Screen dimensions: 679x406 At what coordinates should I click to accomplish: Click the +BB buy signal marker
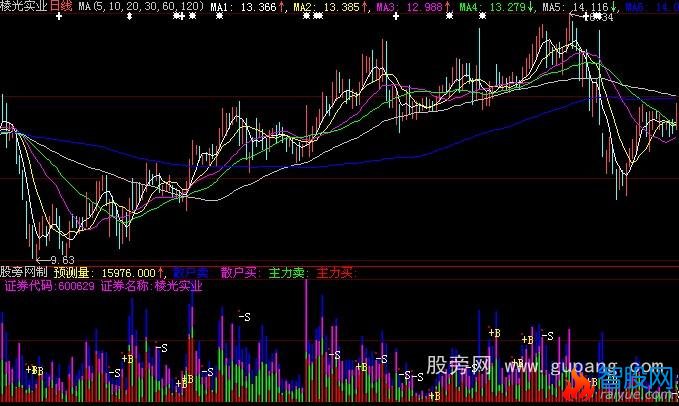(35, 371)
